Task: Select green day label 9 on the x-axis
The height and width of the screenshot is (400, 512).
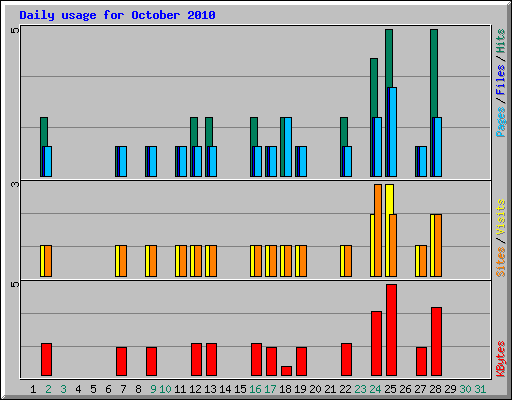Action: click(153, 389)
